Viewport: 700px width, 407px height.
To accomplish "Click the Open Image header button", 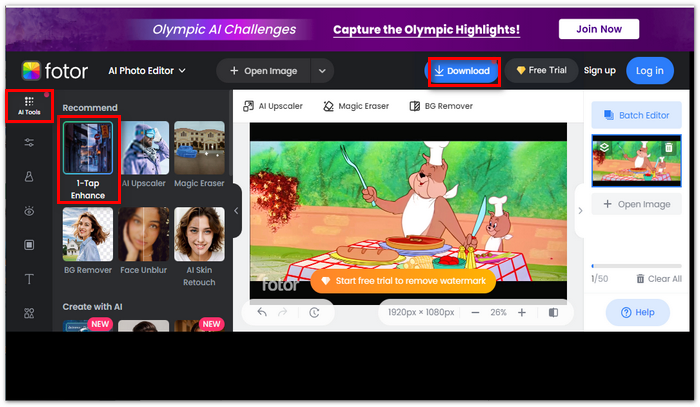I will tap(263, 71).
